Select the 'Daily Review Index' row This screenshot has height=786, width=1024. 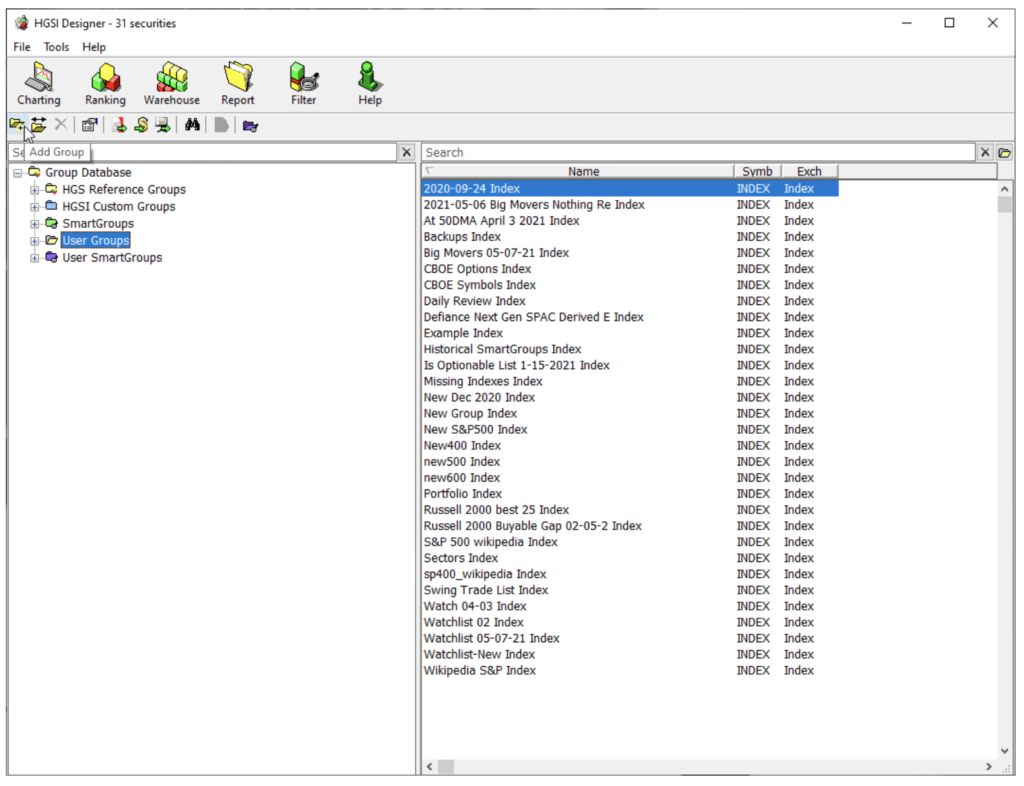(630, 301)
